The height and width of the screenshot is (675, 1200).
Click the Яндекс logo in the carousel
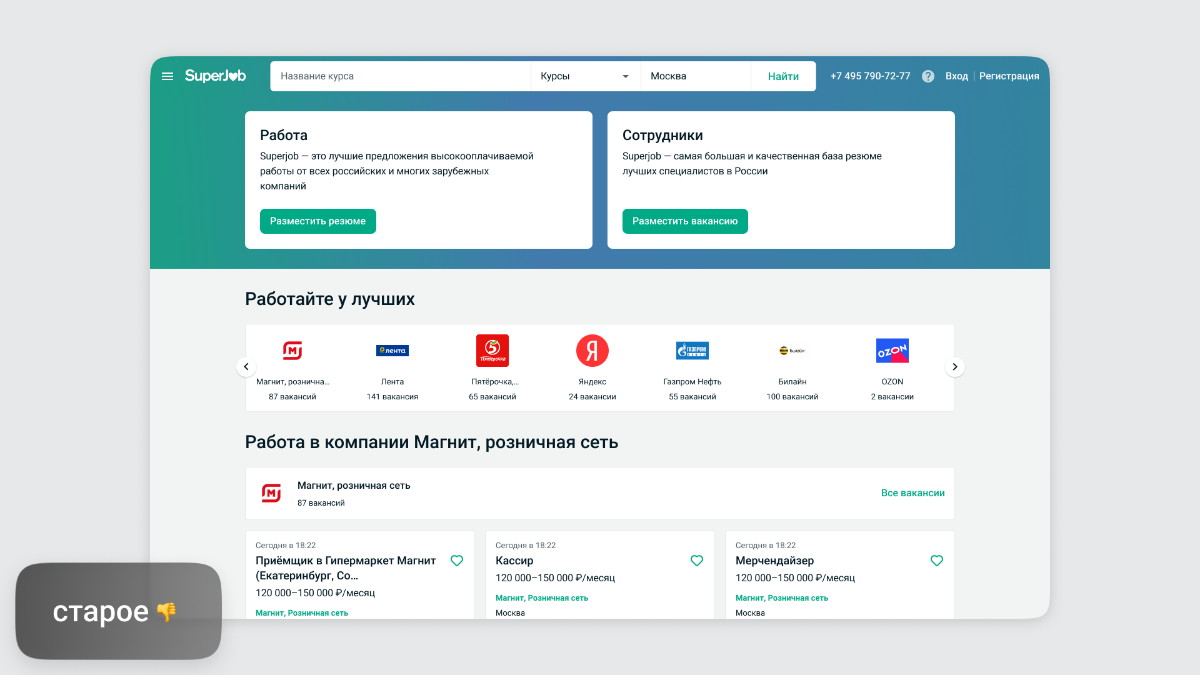(x=592, y=350)
